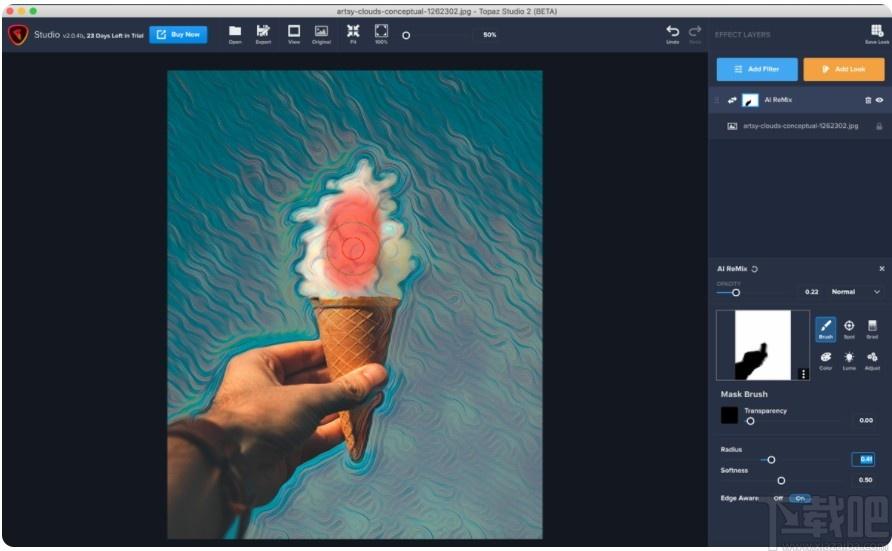Click the Export toolbar icon
This screenshot has height=551, width=892.
point(263,34)
